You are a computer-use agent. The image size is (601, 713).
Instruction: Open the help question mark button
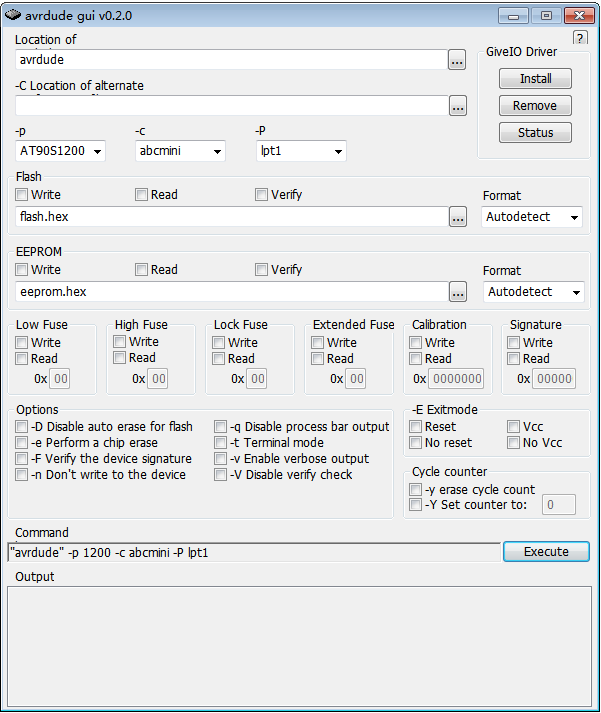tap(580, 38)
